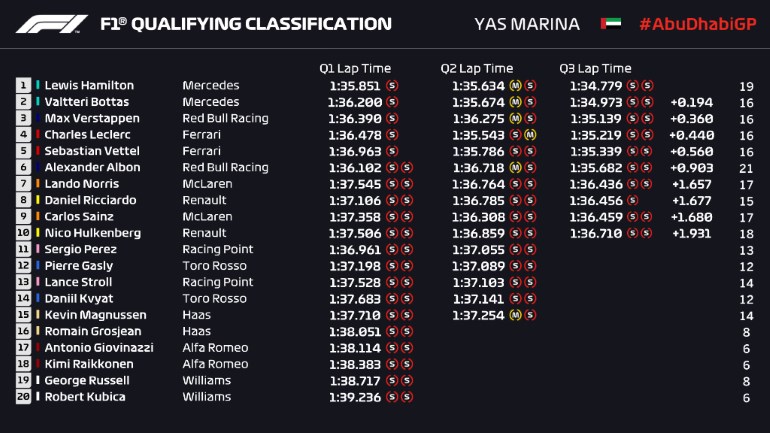Image resolution: width=770 pixels, height=433 pixels.
Task: Click Bottas's +0.194 gap value
Action: 691,102
